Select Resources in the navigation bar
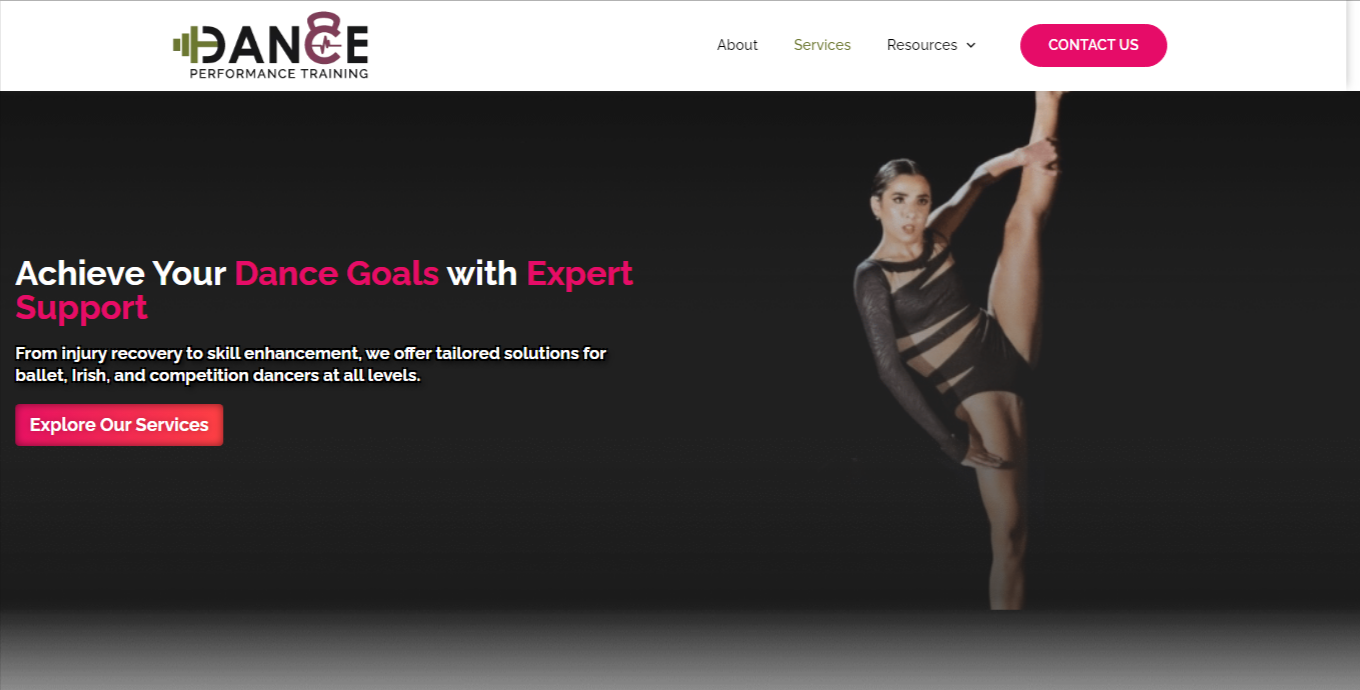The image size is (1360, 690). 922,45
